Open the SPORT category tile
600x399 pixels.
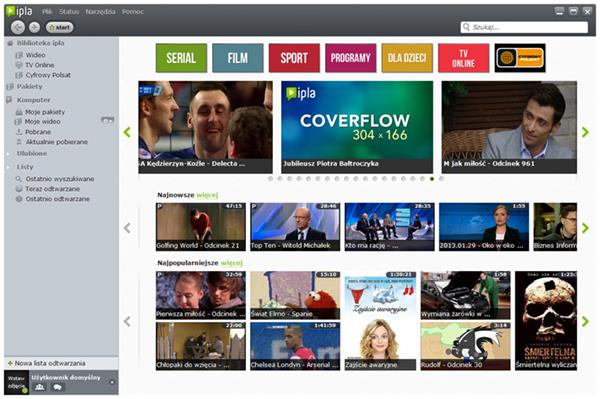[x=294, y=58]
